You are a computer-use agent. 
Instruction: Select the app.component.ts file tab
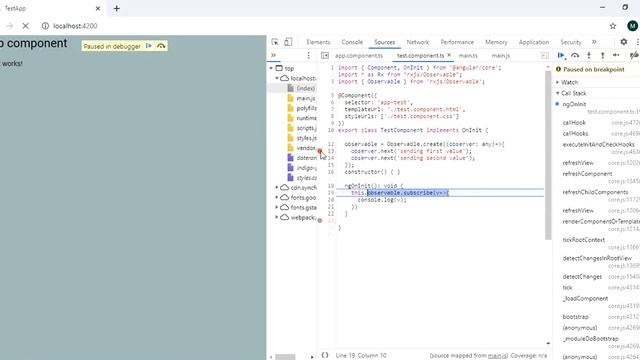[359, 56]
